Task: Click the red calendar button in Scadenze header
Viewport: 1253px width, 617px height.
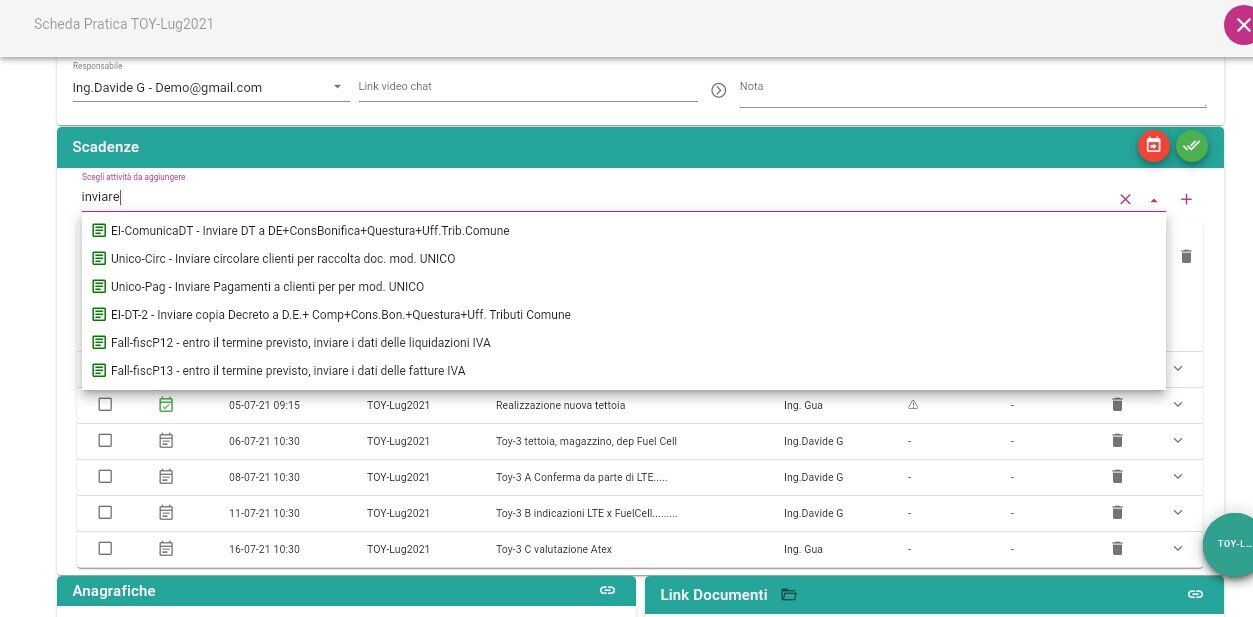Action: pos(1153,146)
